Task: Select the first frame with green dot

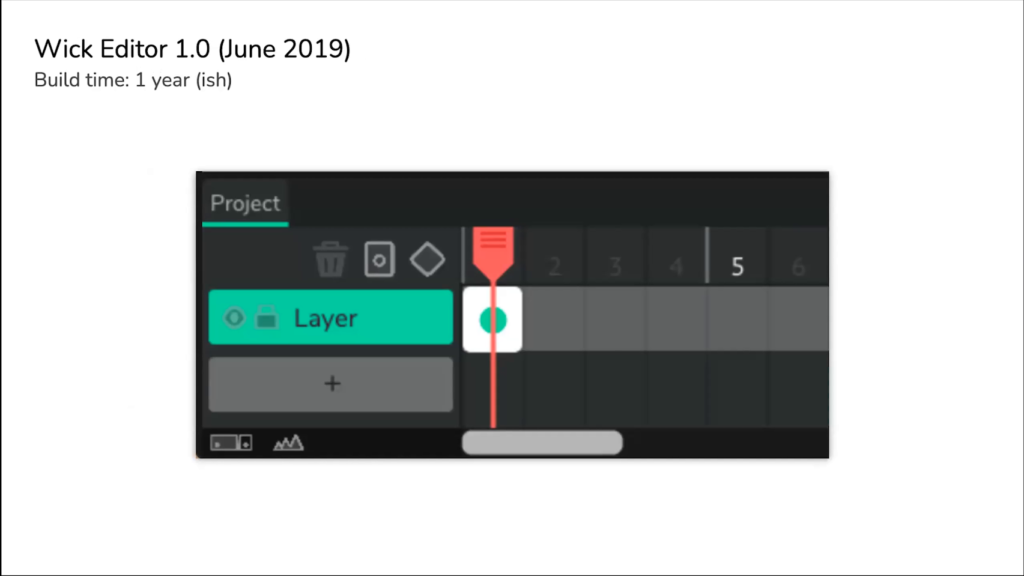Action: click(492, 319)
